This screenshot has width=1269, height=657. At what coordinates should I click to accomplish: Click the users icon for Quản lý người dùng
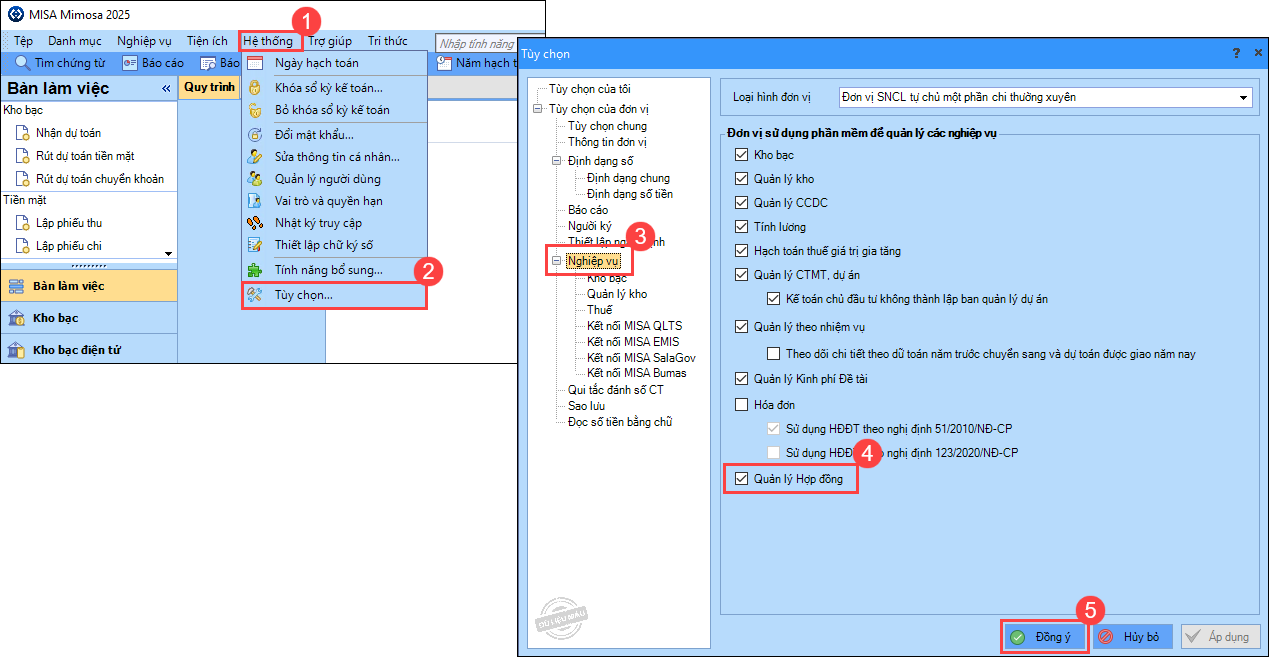(x=255, y=179)
